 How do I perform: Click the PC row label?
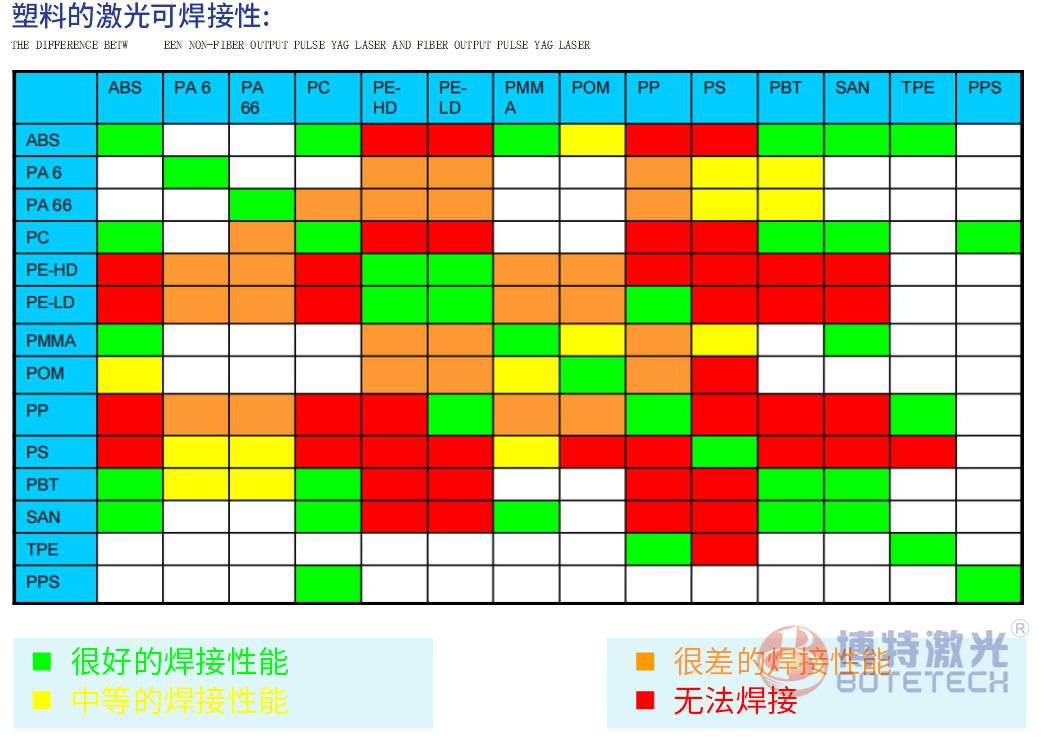click(56, 238)
